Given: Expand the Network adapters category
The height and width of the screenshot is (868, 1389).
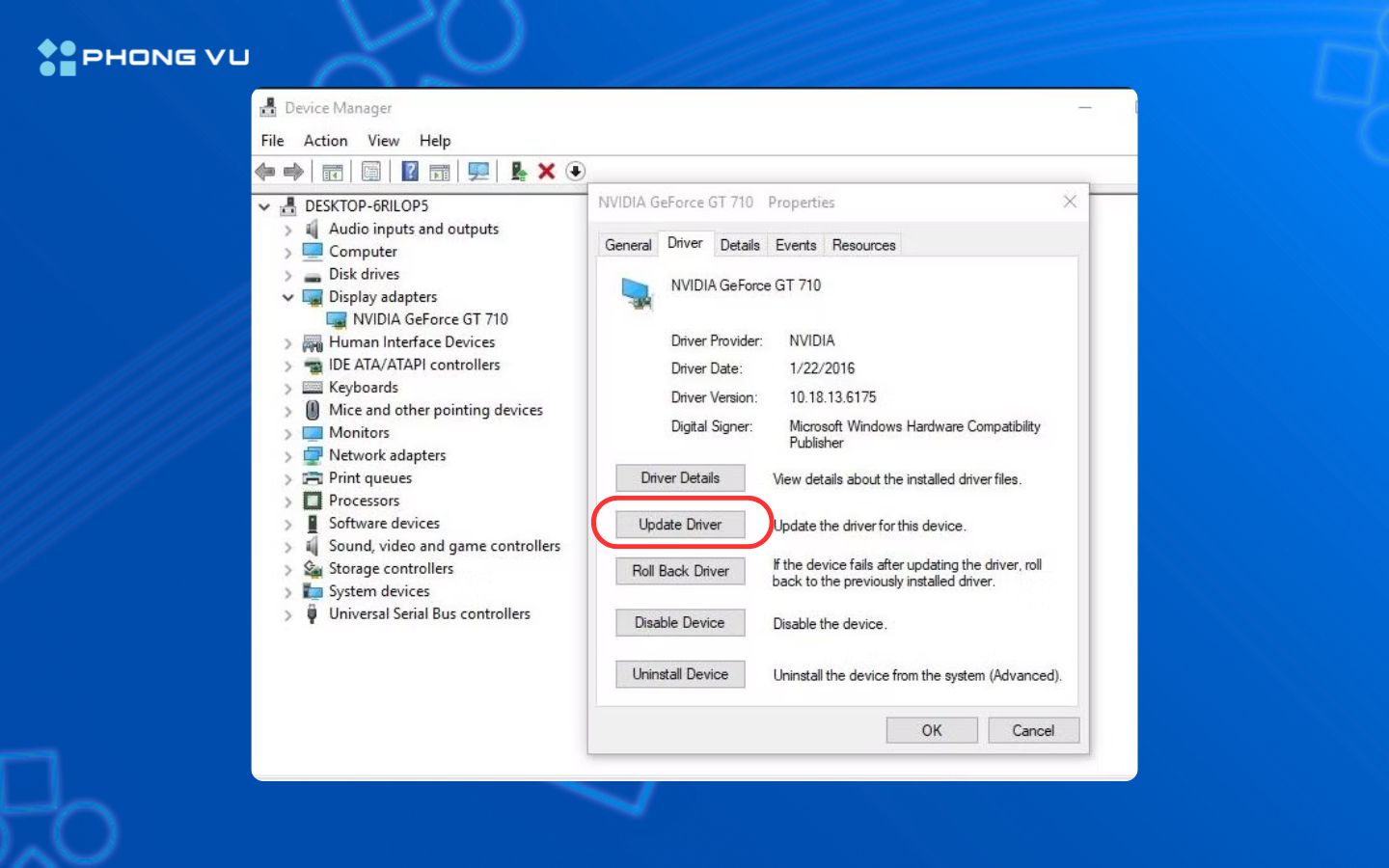Looking at the screenshot, I should [287, 456].
